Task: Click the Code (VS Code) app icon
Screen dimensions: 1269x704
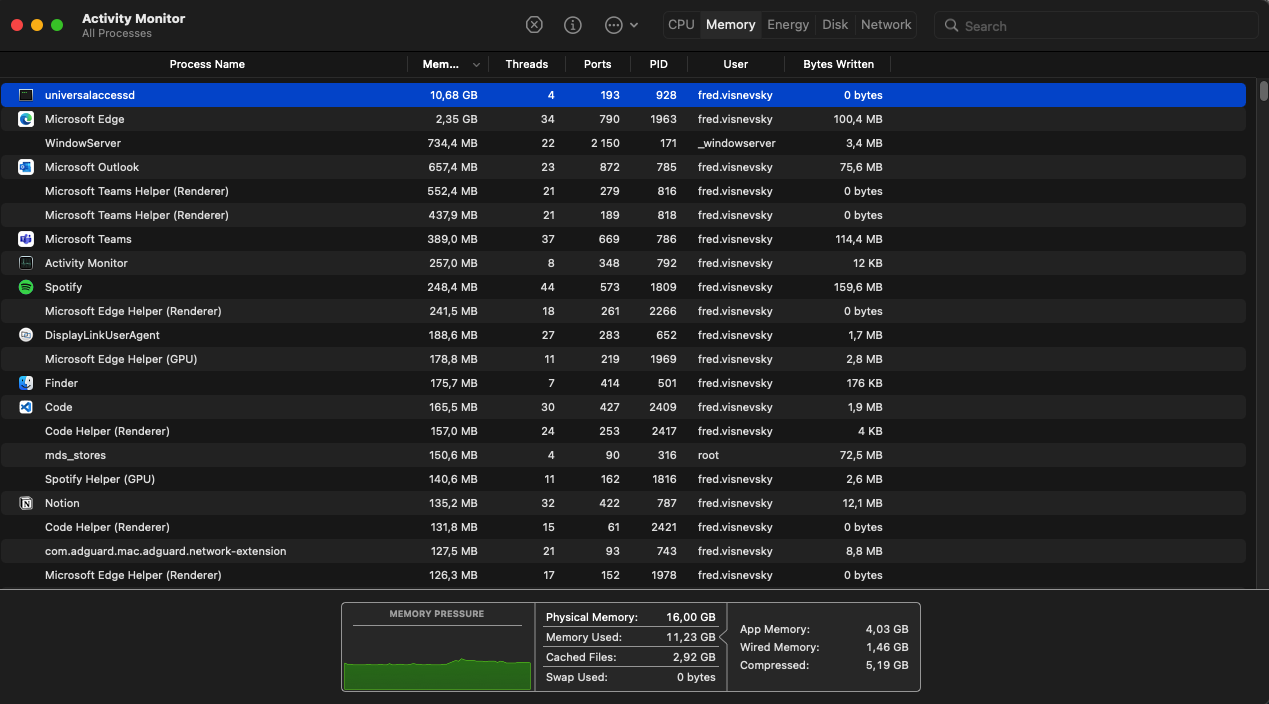Action: 26,407
